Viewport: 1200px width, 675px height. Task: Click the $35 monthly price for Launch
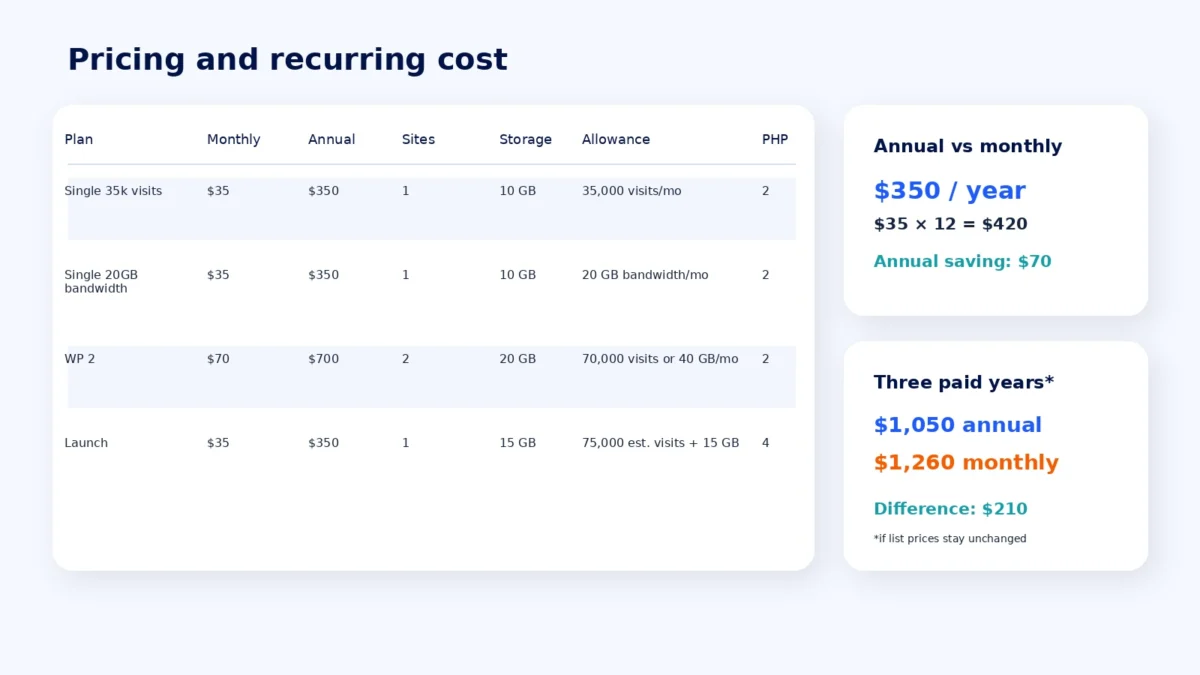218,443
